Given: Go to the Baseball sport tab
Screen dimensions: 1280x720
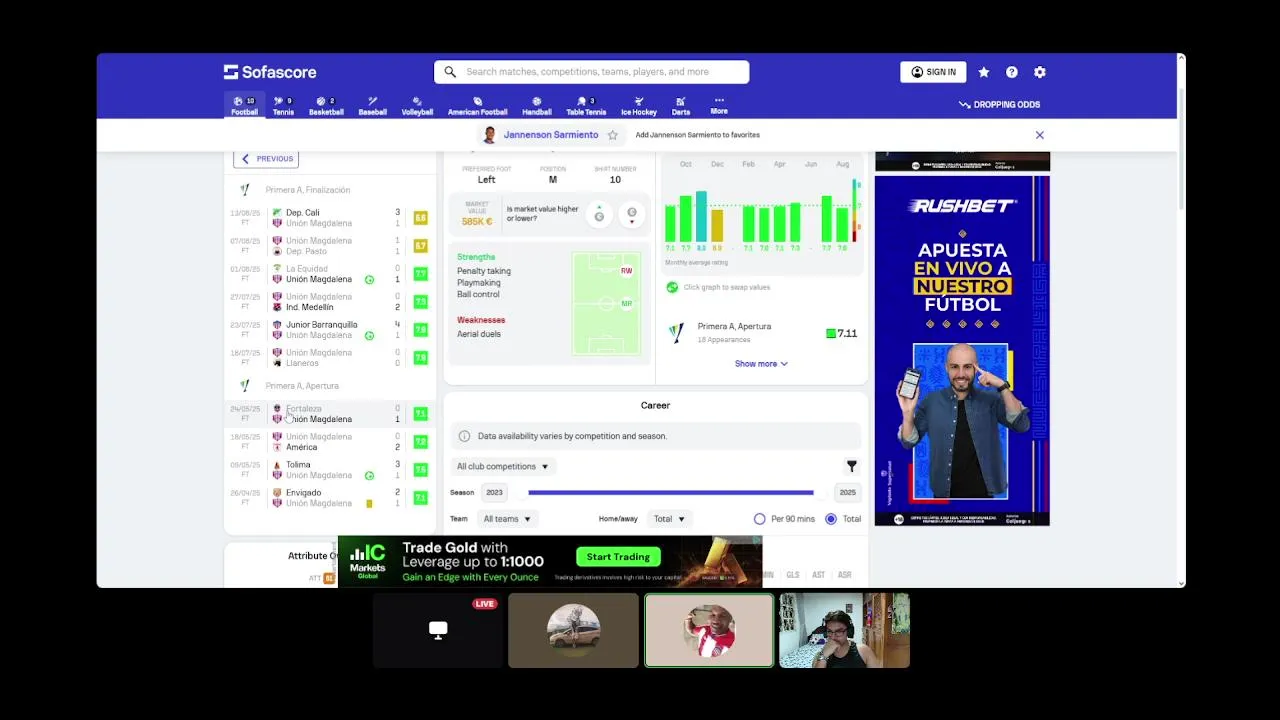Looking at the screenshot, I should (372, 106).
